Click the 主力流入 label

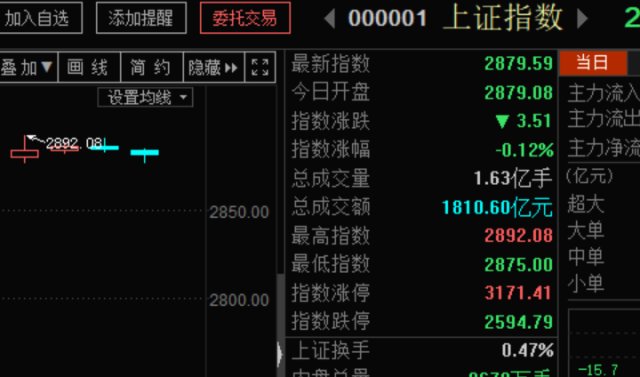coord(604,93)
